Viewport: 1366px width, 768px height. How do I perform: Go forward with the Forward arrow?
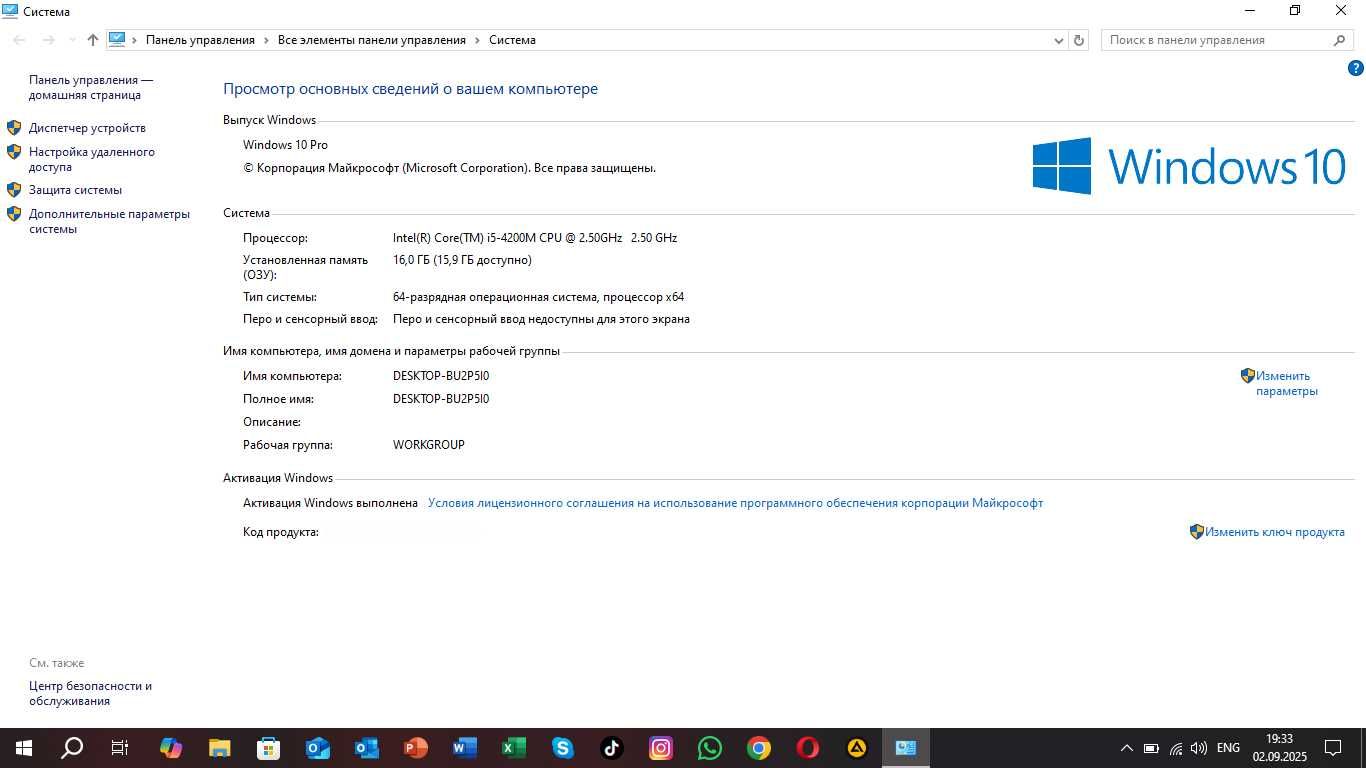tap(48, 40)
